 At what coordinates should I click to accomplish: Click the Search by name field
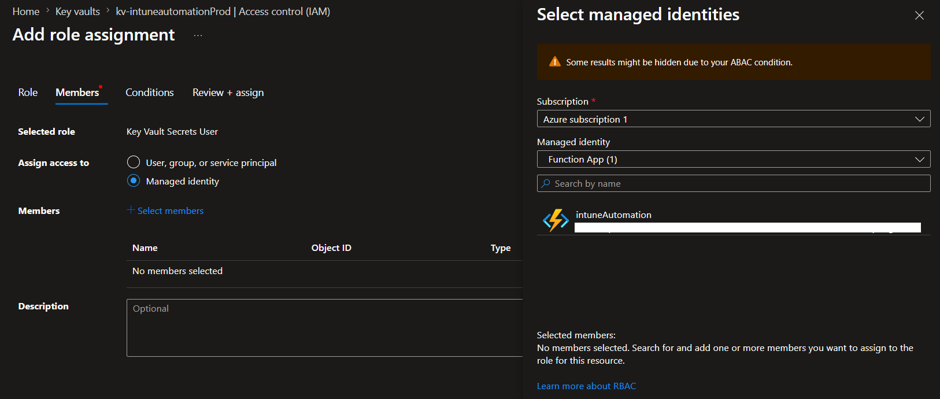pyautogui.click(x=733, y=183)
